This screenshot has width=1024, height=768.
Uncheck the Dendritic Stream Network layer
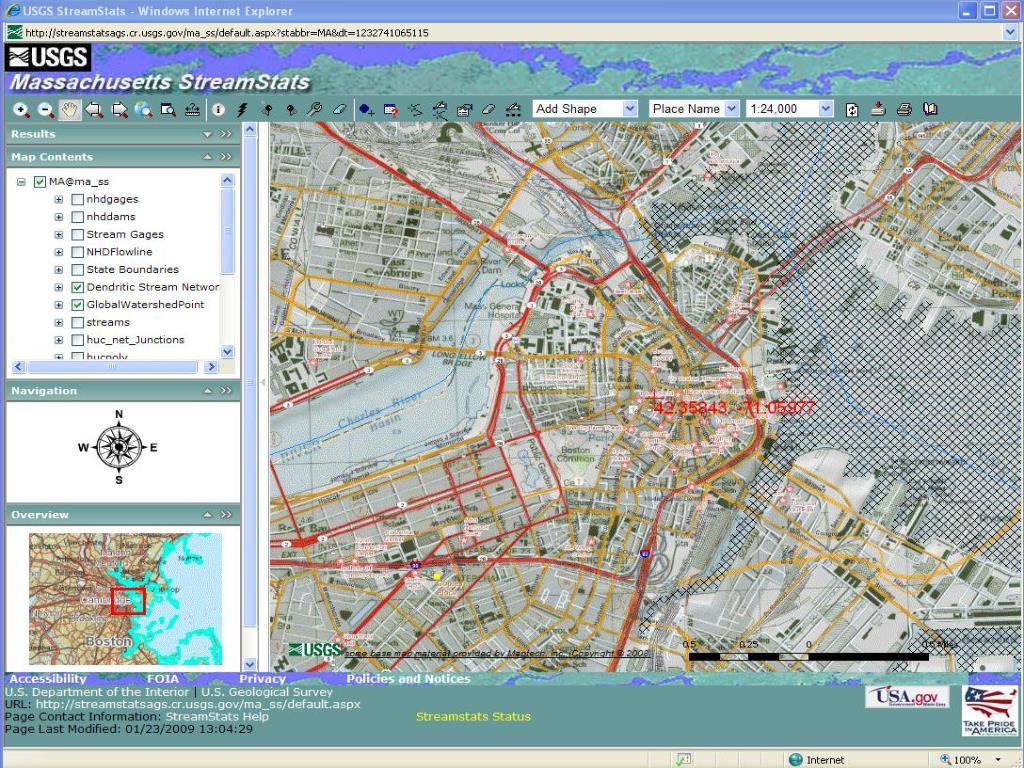tap(77, 287)
